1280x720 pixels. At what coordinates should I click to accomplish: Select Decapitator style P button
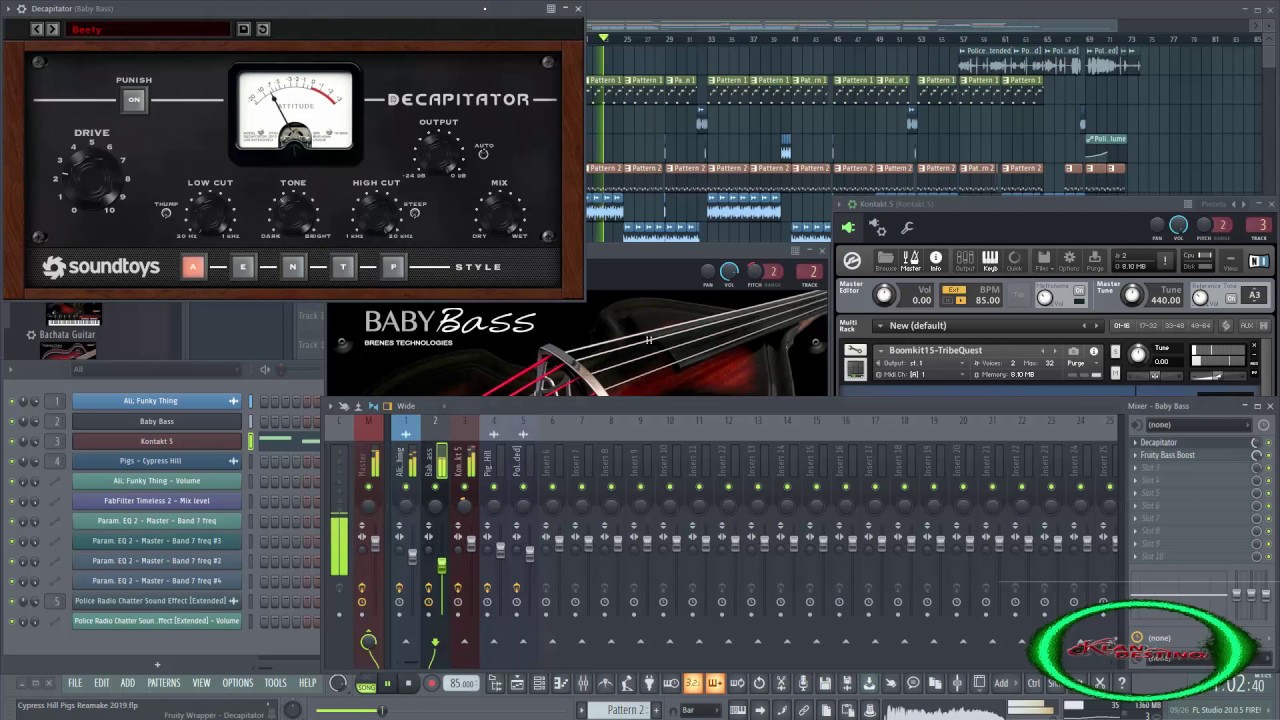(393, 267)
